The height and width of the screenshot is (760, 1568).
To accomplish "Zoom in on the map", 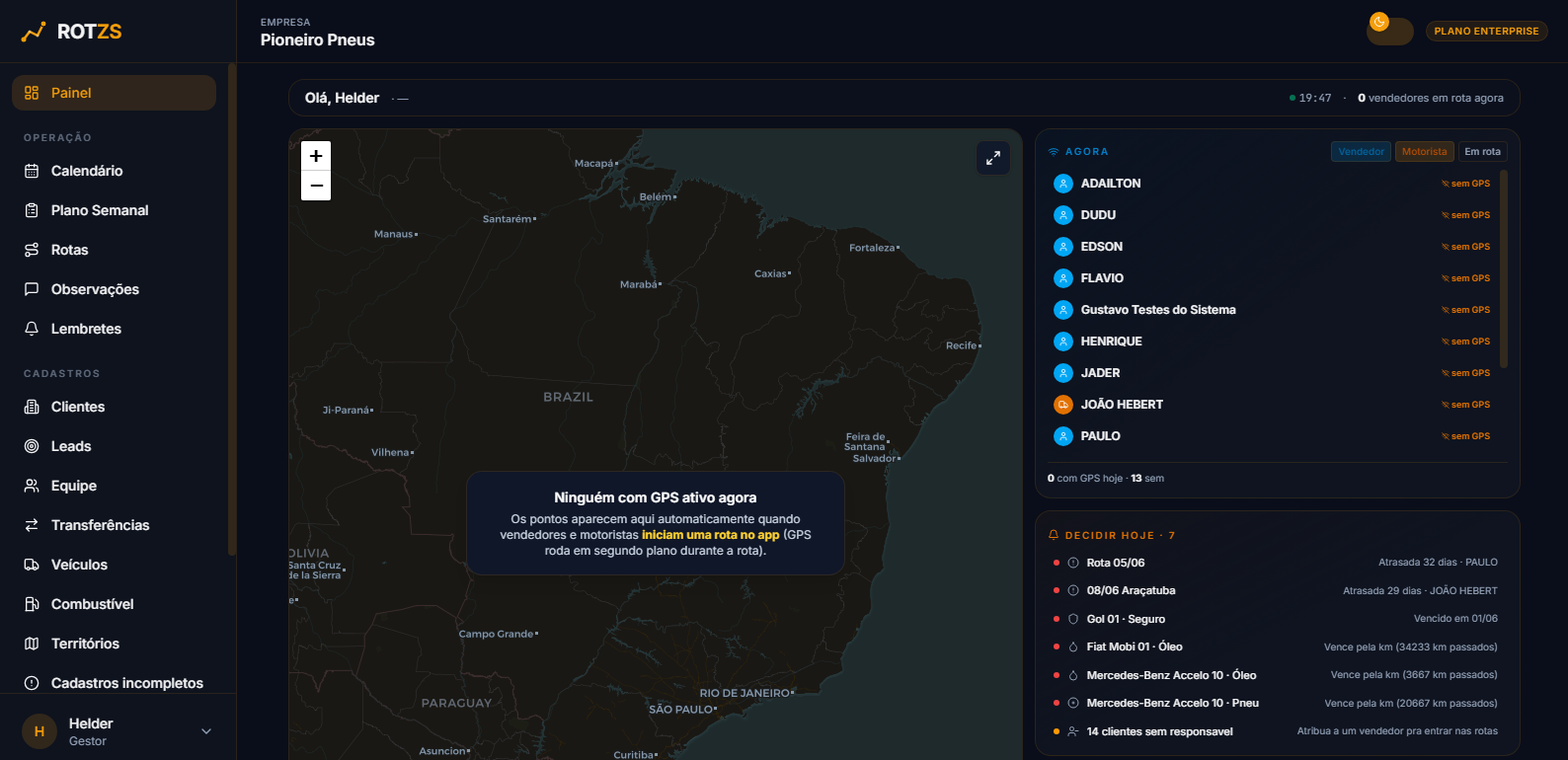I will click(x=316, y=156).
